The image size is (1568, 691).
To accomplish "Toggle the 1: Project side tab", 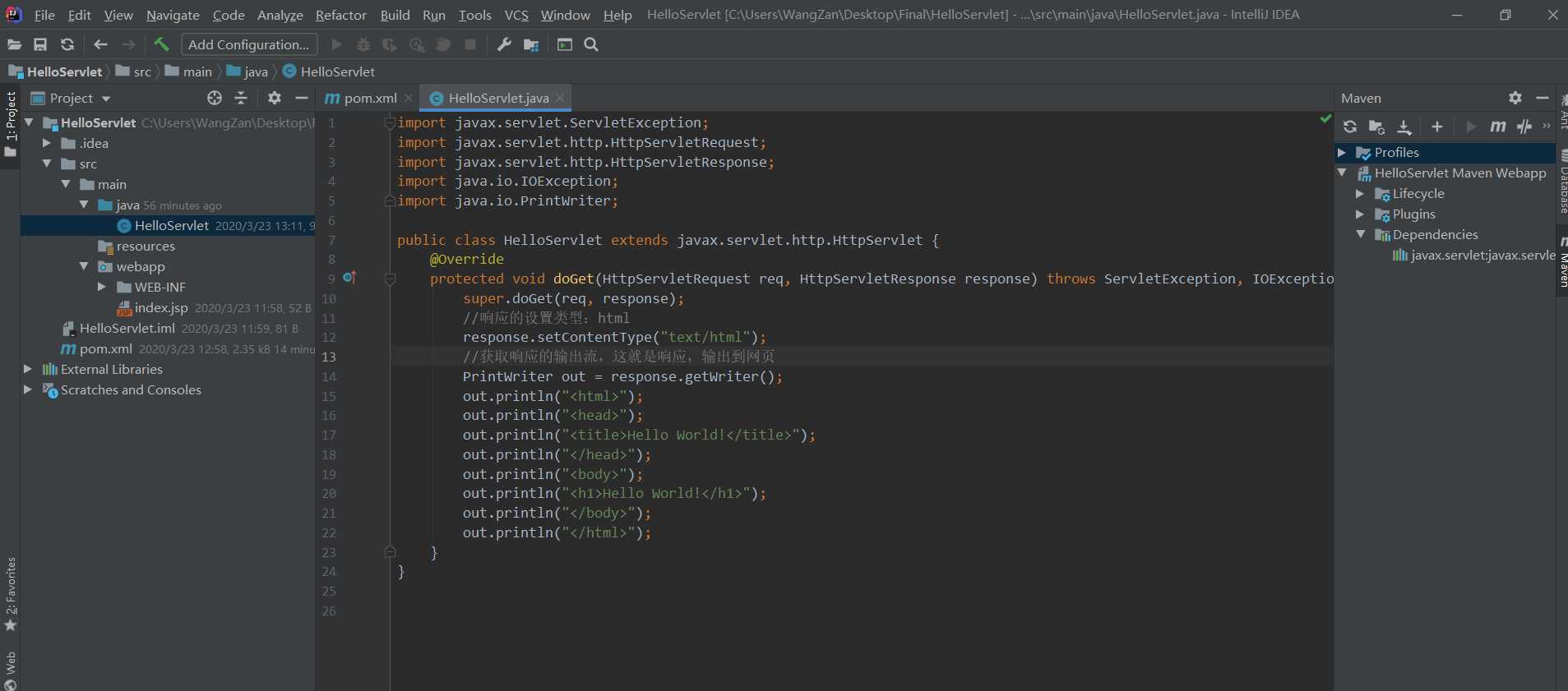I will 11,125.
